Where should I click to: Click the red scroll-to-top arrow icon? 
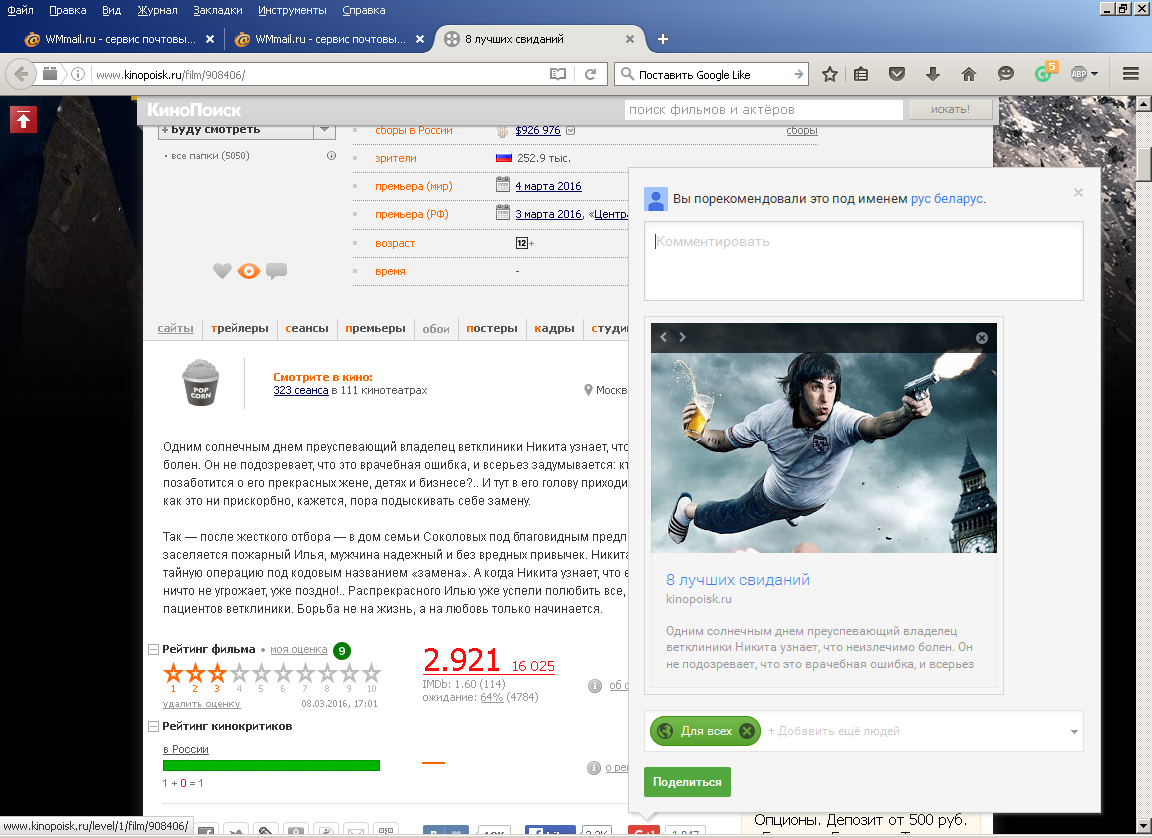pos(23,120)
